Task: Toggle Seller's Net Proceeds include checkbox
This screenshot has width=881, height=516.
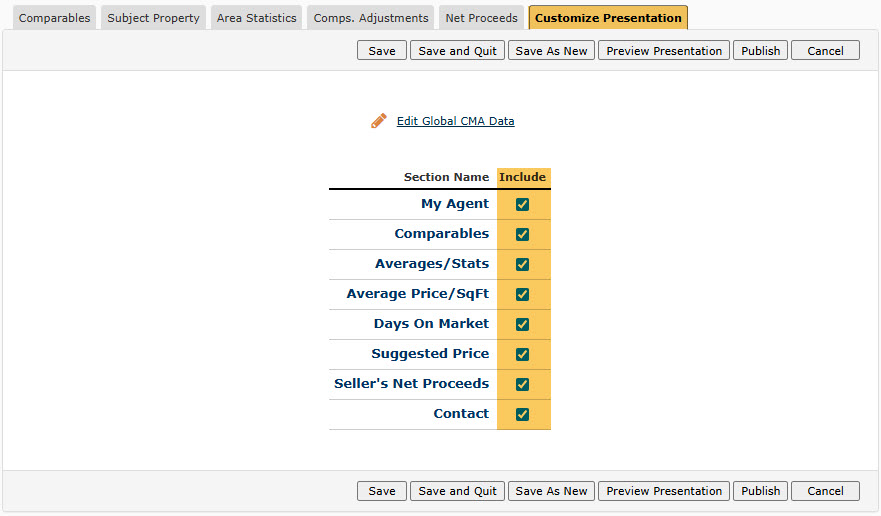Action: pyautogui.click(x=523, y=384)
